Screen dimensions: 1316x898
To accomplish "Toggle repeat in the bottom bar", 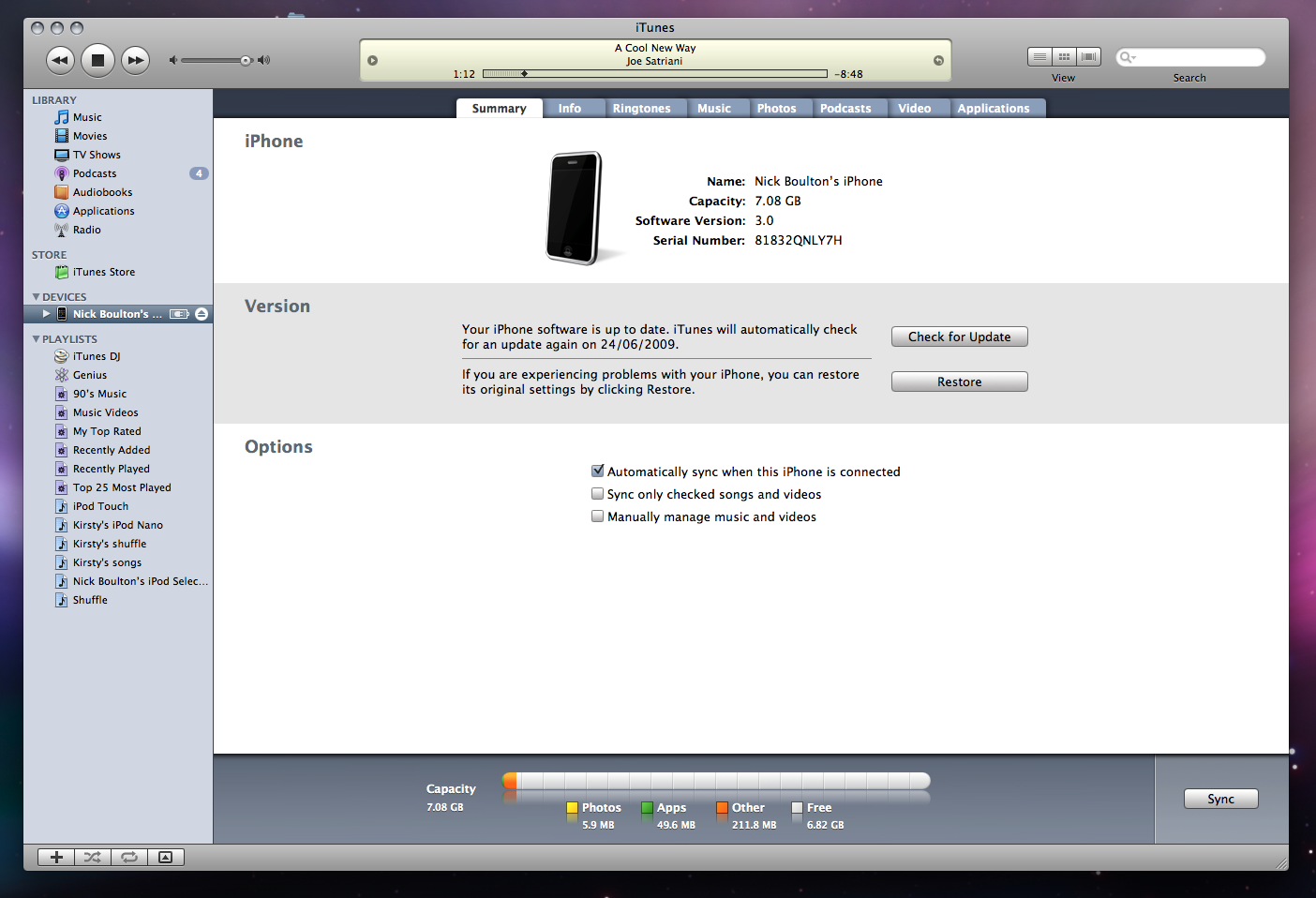I will point(129,857).
